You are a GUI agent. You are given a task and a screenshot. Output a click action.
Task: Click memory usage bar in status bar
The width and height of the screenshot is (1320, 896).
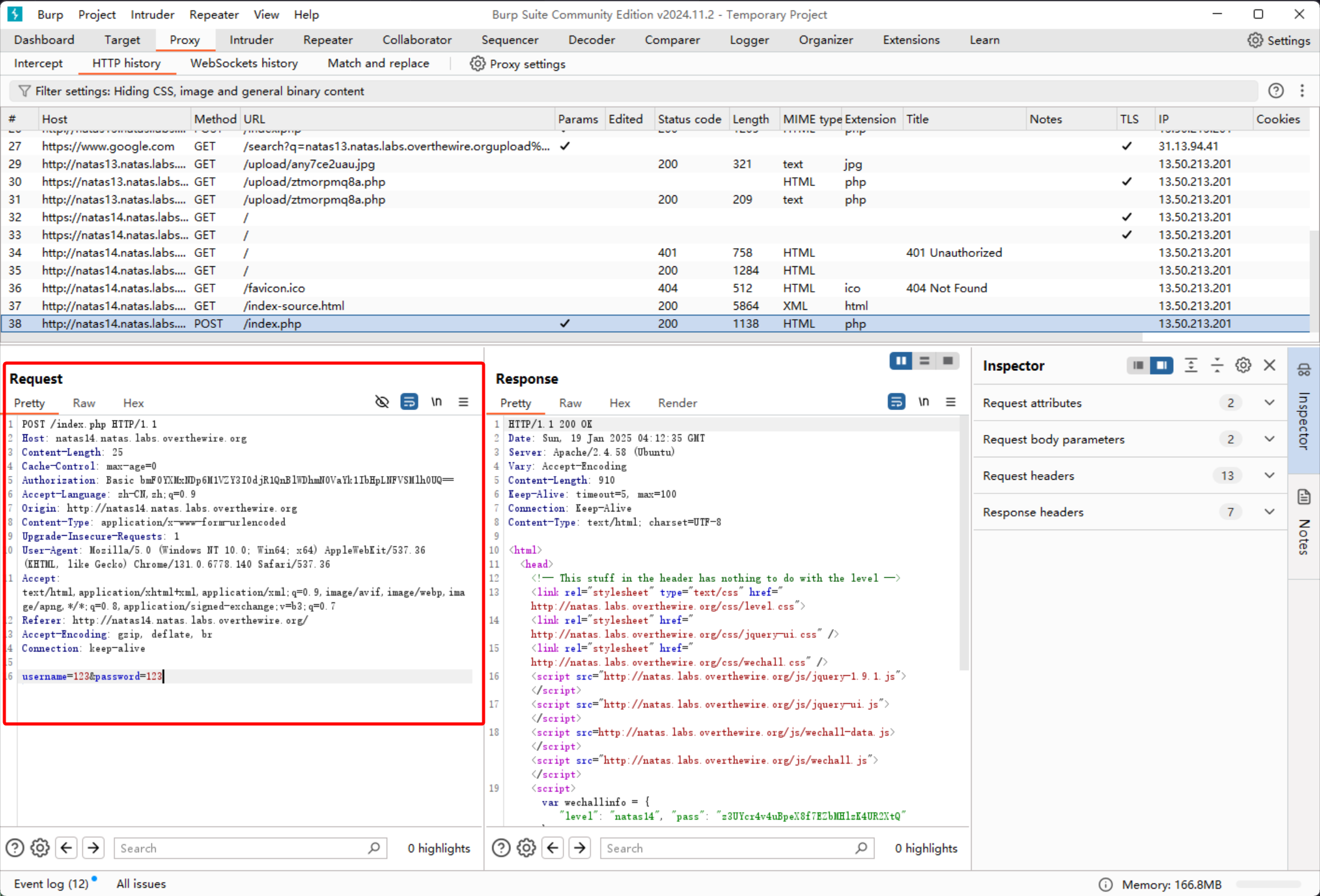[x=1268, y=884]
